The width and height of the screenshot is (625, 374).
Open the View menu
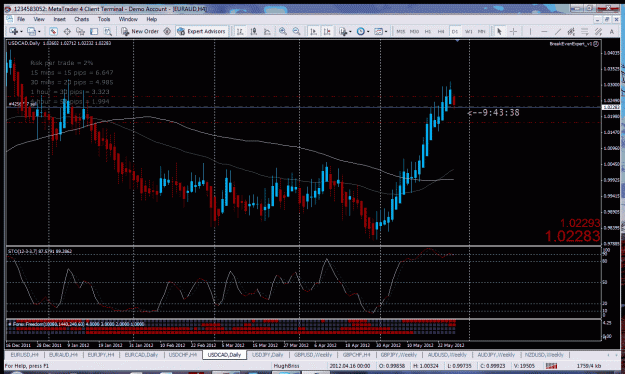[39, 19]
